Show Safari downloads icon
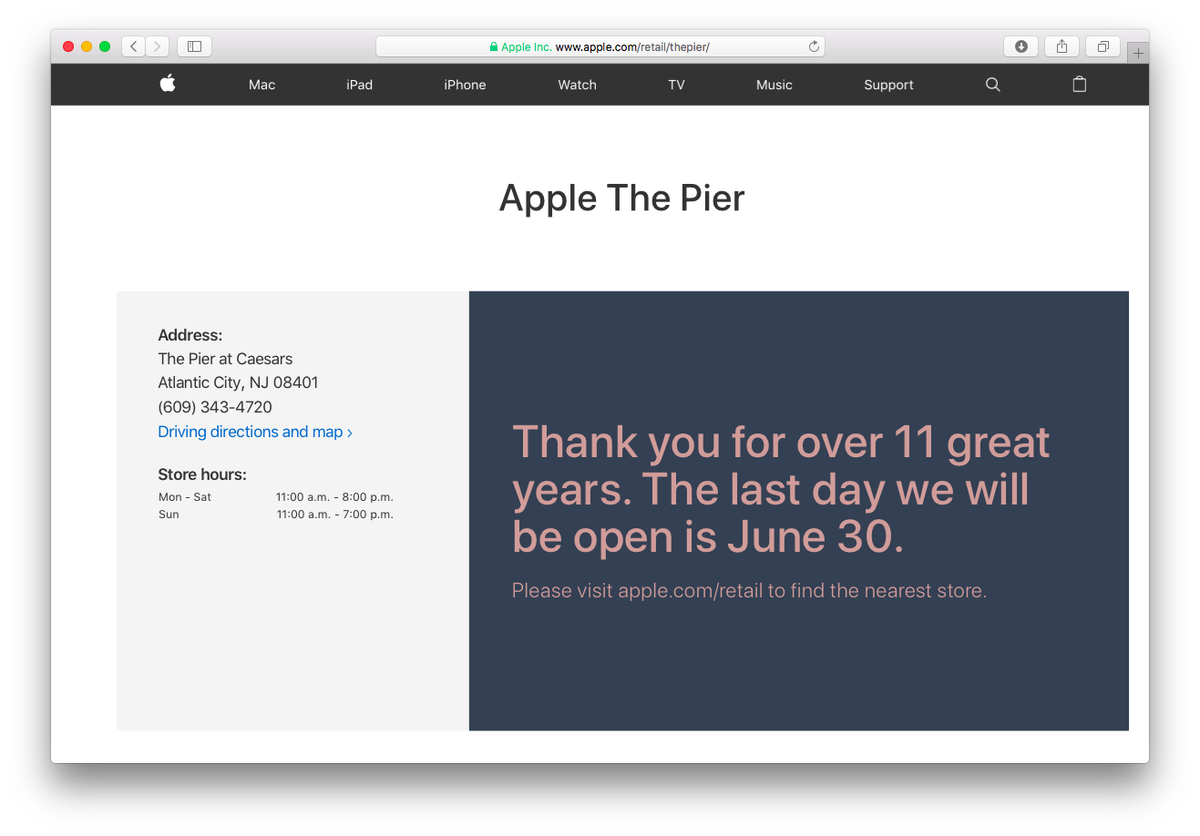The width and height of the screenshot is (1200, 836). (x=1021, y=46)
